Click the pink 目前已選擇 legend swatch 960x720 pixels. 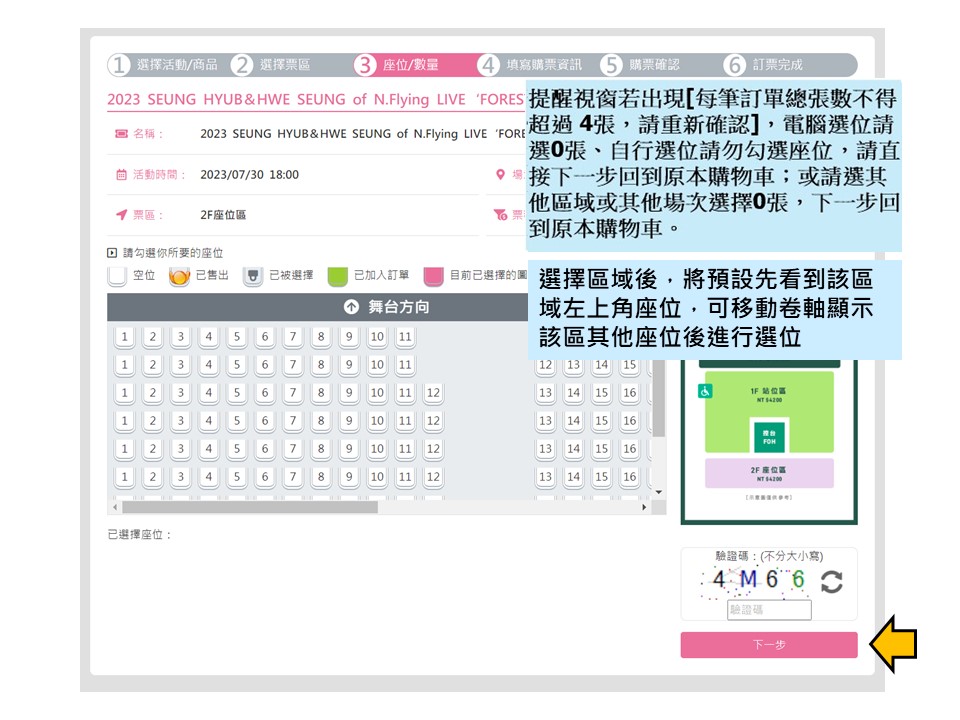433,277
